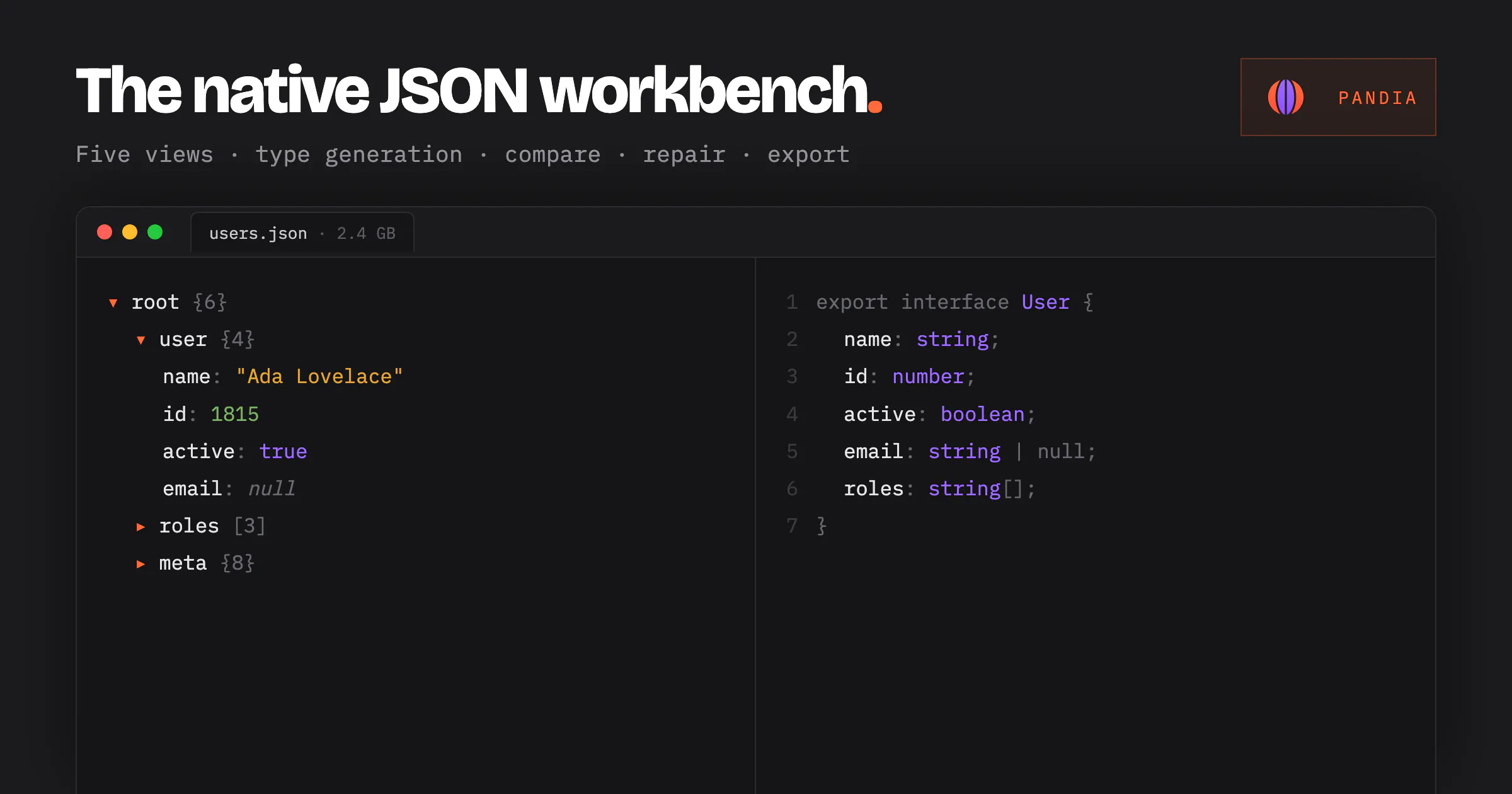Click the yellow minimize window dot

coord(130,233)
